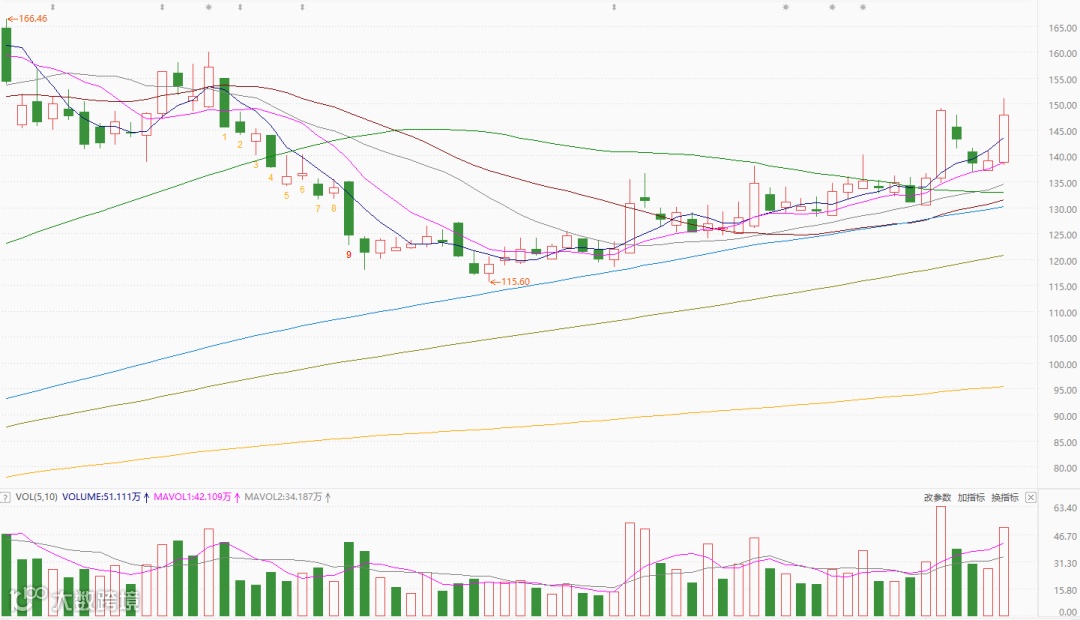Viewport: 1080px width, 620px height.
Task: Click the leftmost event marker above the chart
Action: 53,8
